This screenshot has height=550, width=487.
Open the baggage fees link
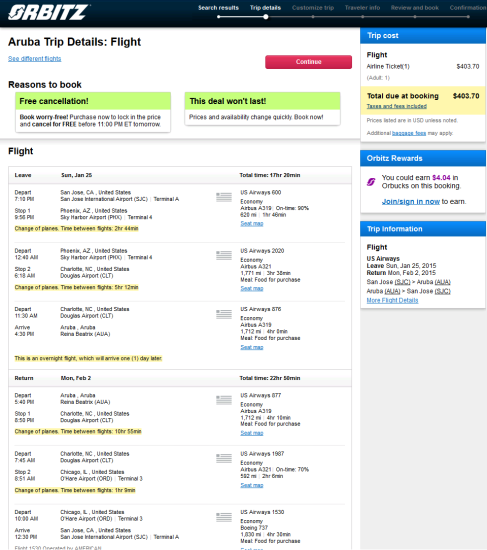[x=409, y=133]
